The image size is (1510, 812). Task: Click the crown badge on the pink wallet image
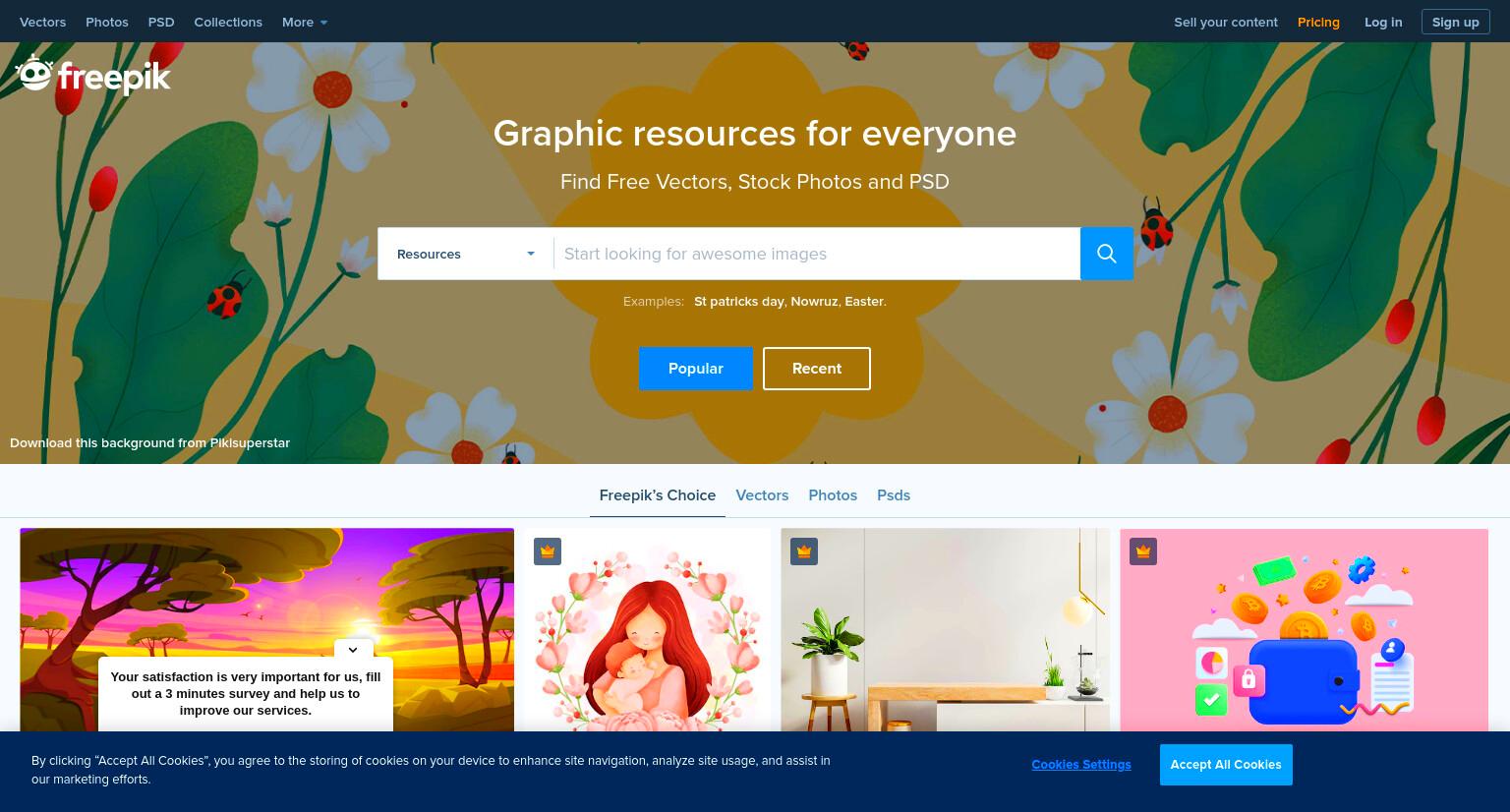(x=1143, y=551)
